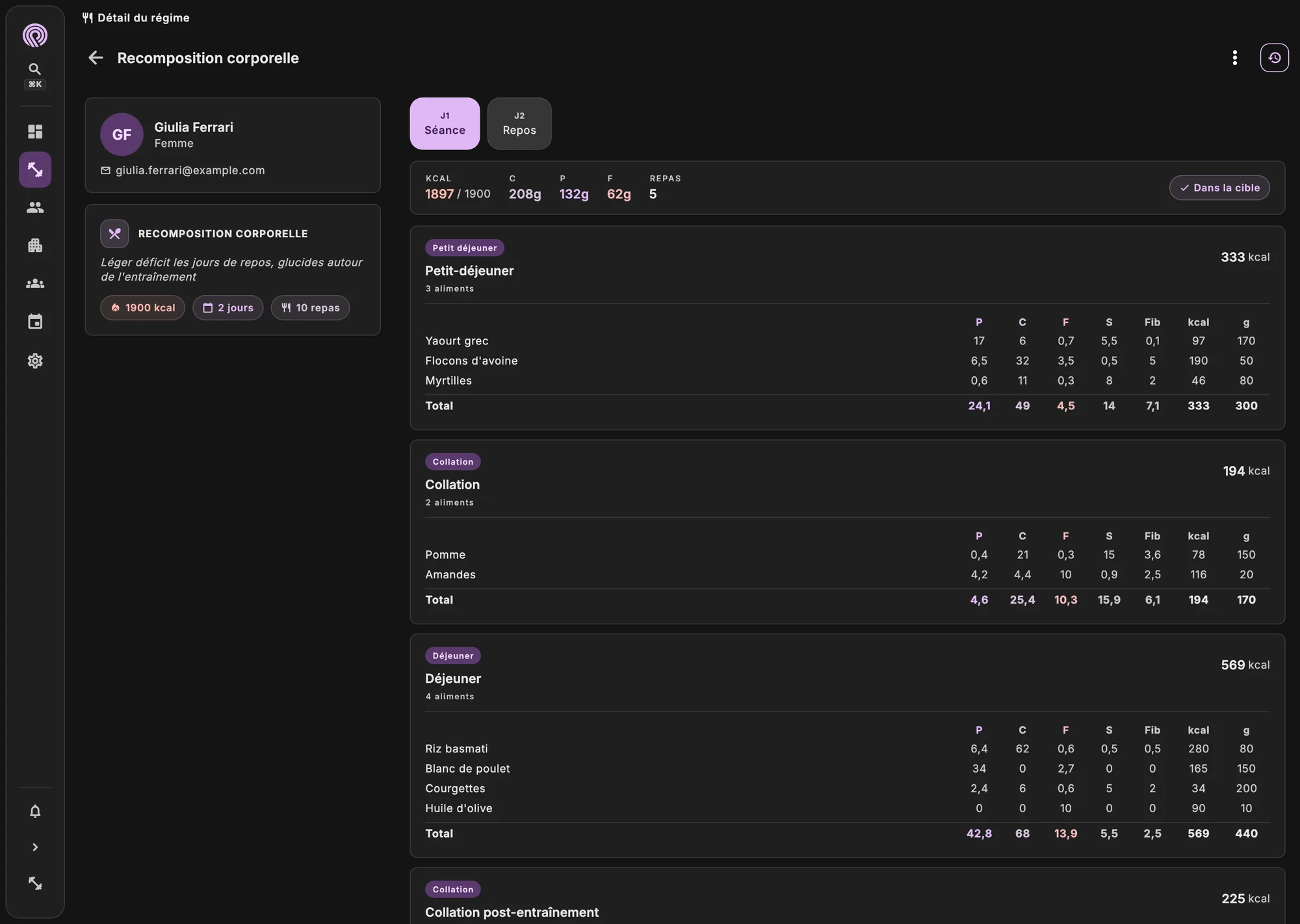Open the search icon in sidebar

(35, 69)
